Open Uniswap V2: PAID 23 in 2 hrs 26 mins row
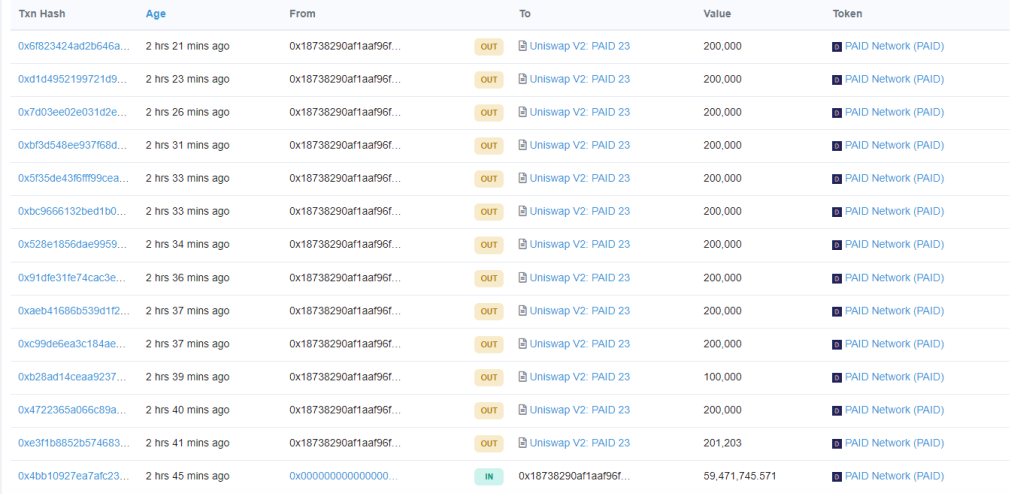1014x494 pixels. pos(579,112)
